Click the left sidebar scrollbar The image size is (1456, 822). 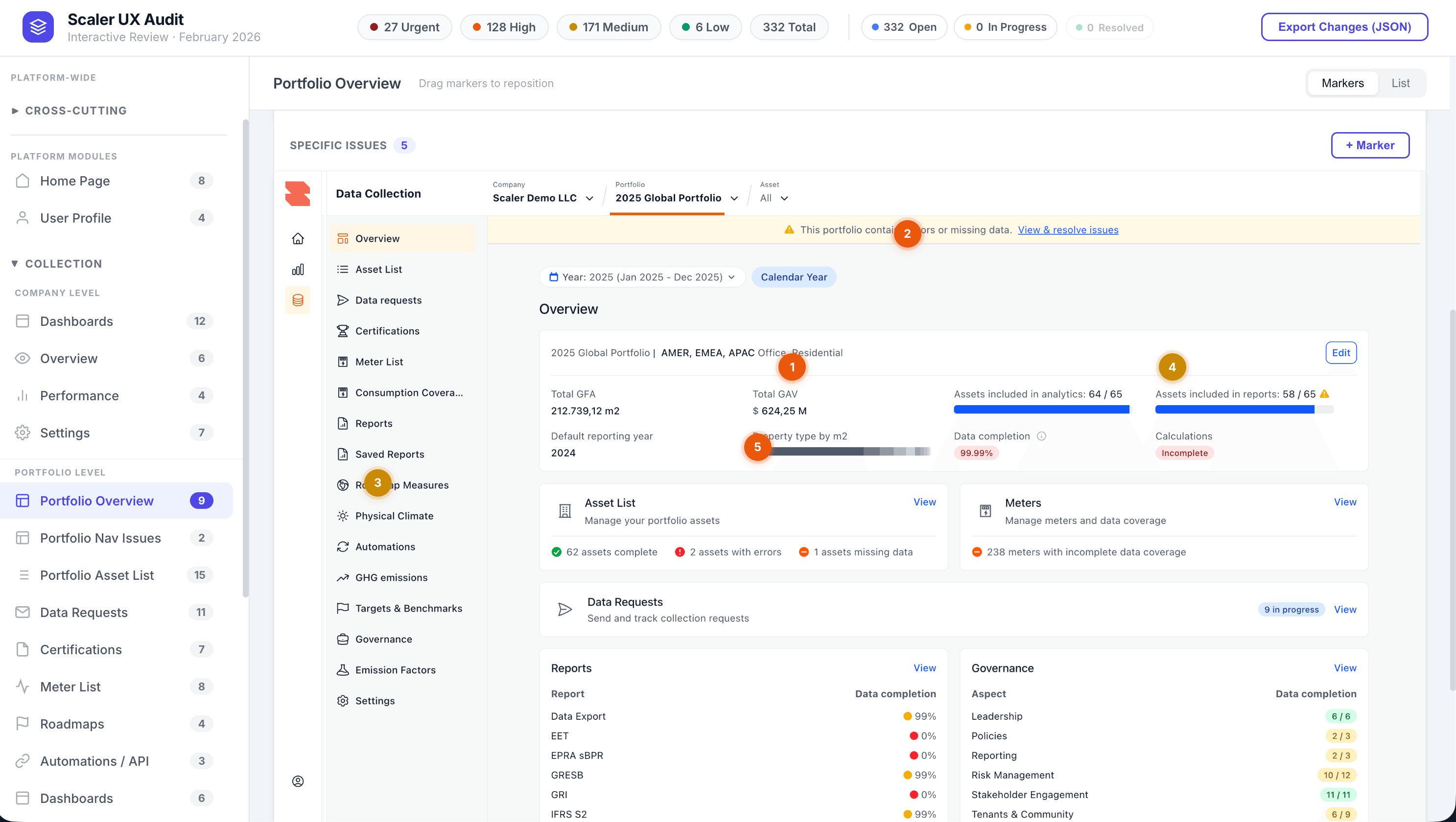click(245, 358)
